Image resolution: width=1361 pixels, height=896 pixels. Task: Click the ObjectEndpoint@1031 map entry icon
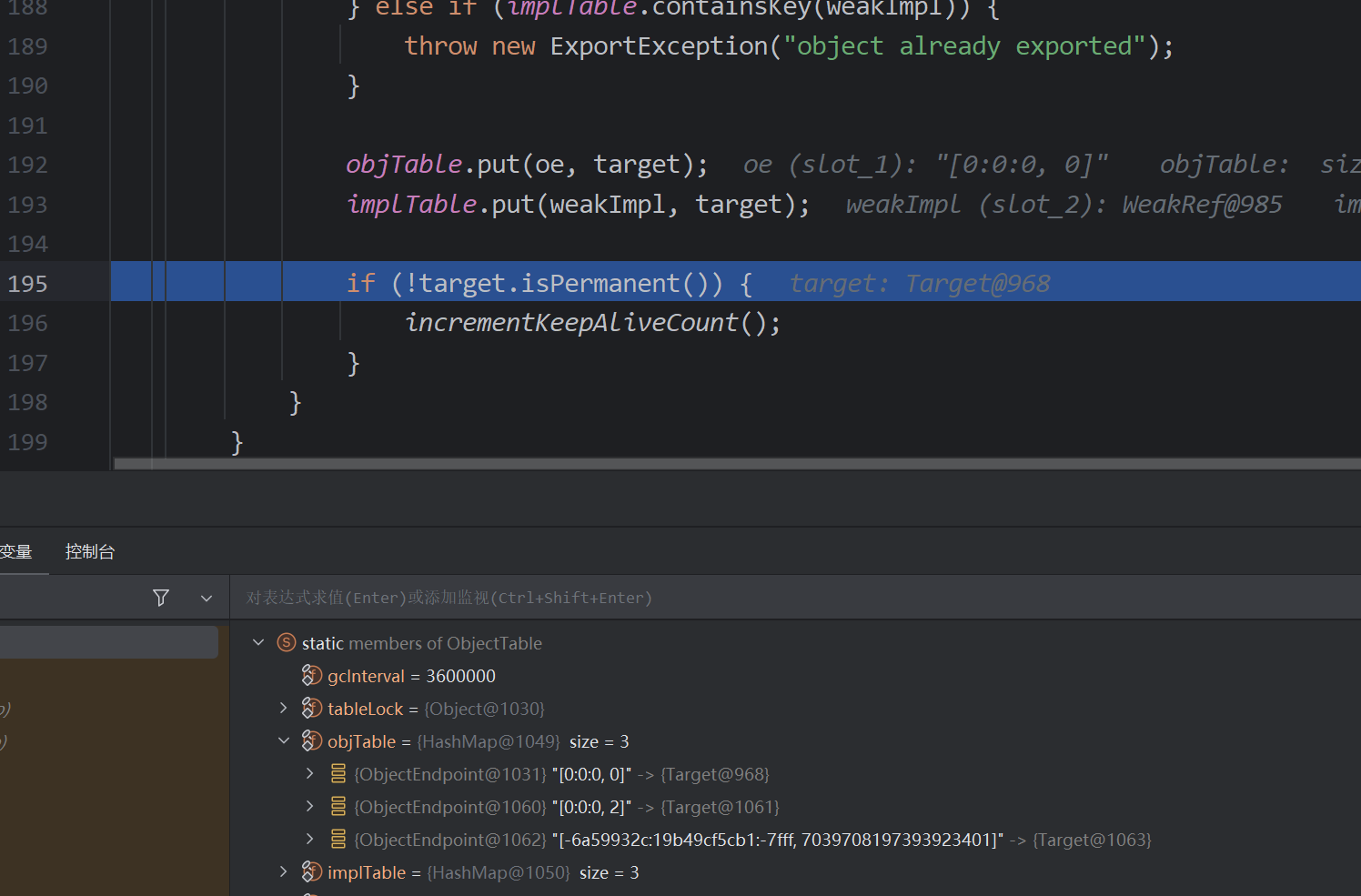[x=338, y=774]
